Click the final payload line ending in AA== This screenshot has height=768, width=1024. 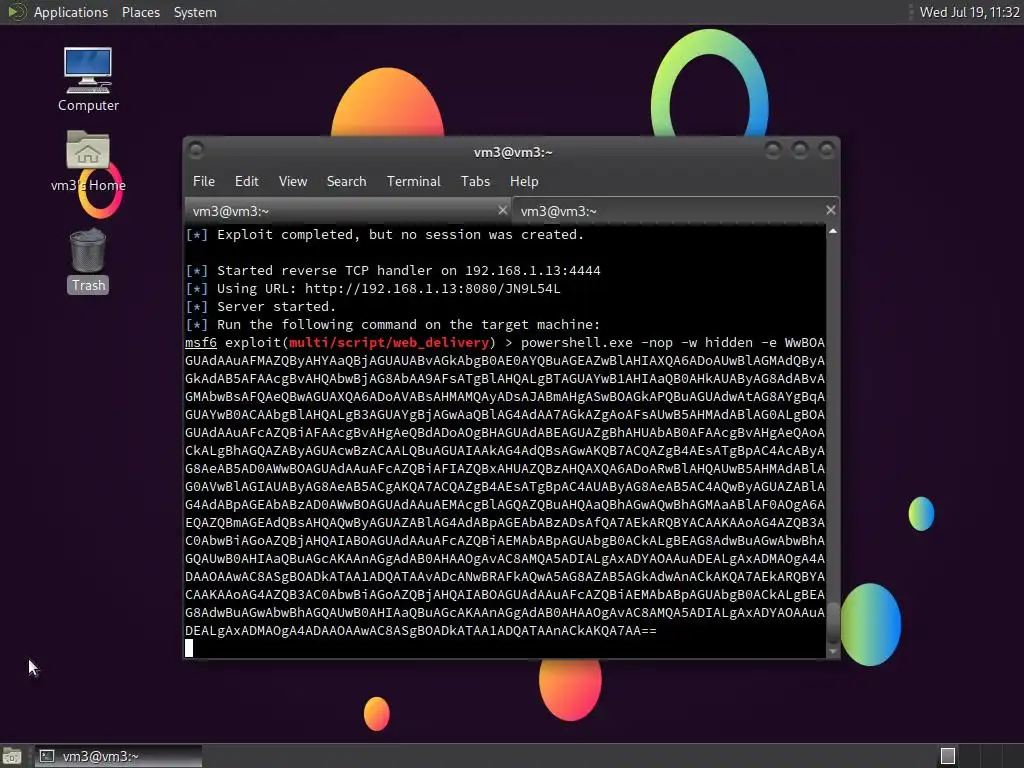[421, 630]
